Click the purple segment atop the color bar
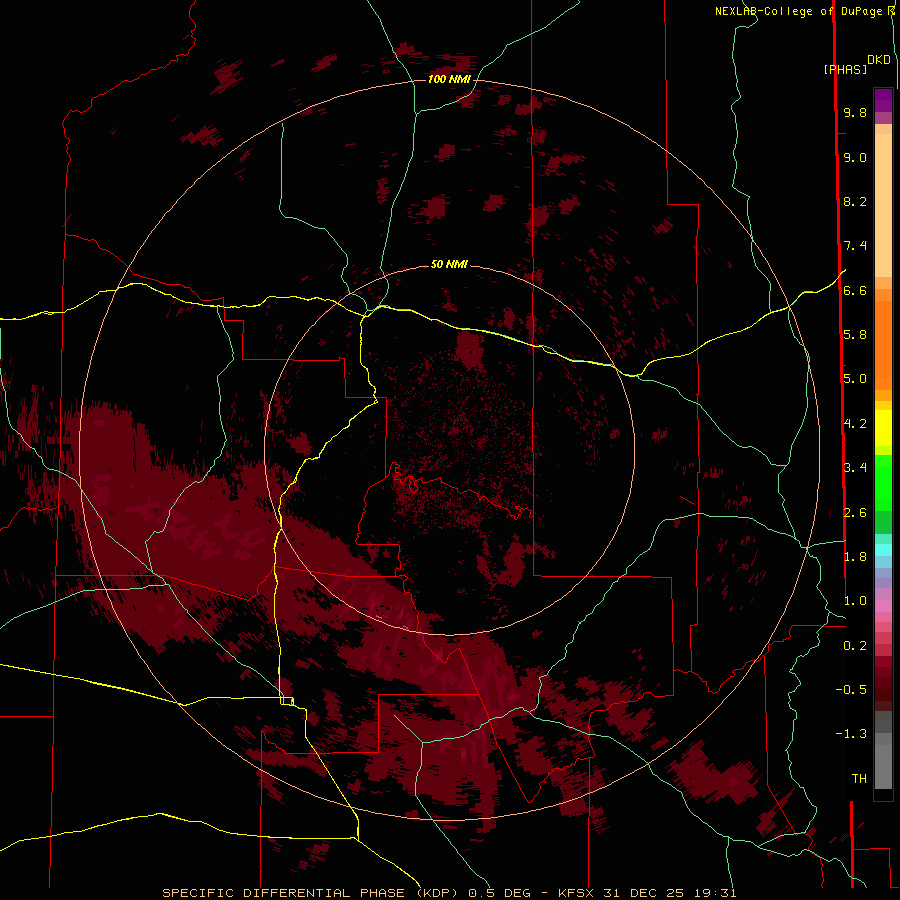This screenshot has width=900, height=900. [x=883, y=100]
